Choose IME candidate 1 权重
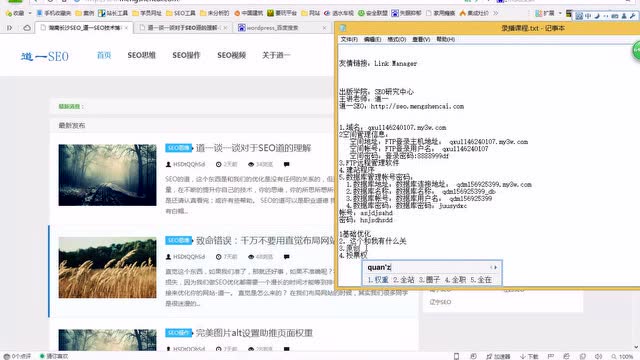The height and width of the screenshot is (360, 640). pyautogui.click(x=378, y=280)
